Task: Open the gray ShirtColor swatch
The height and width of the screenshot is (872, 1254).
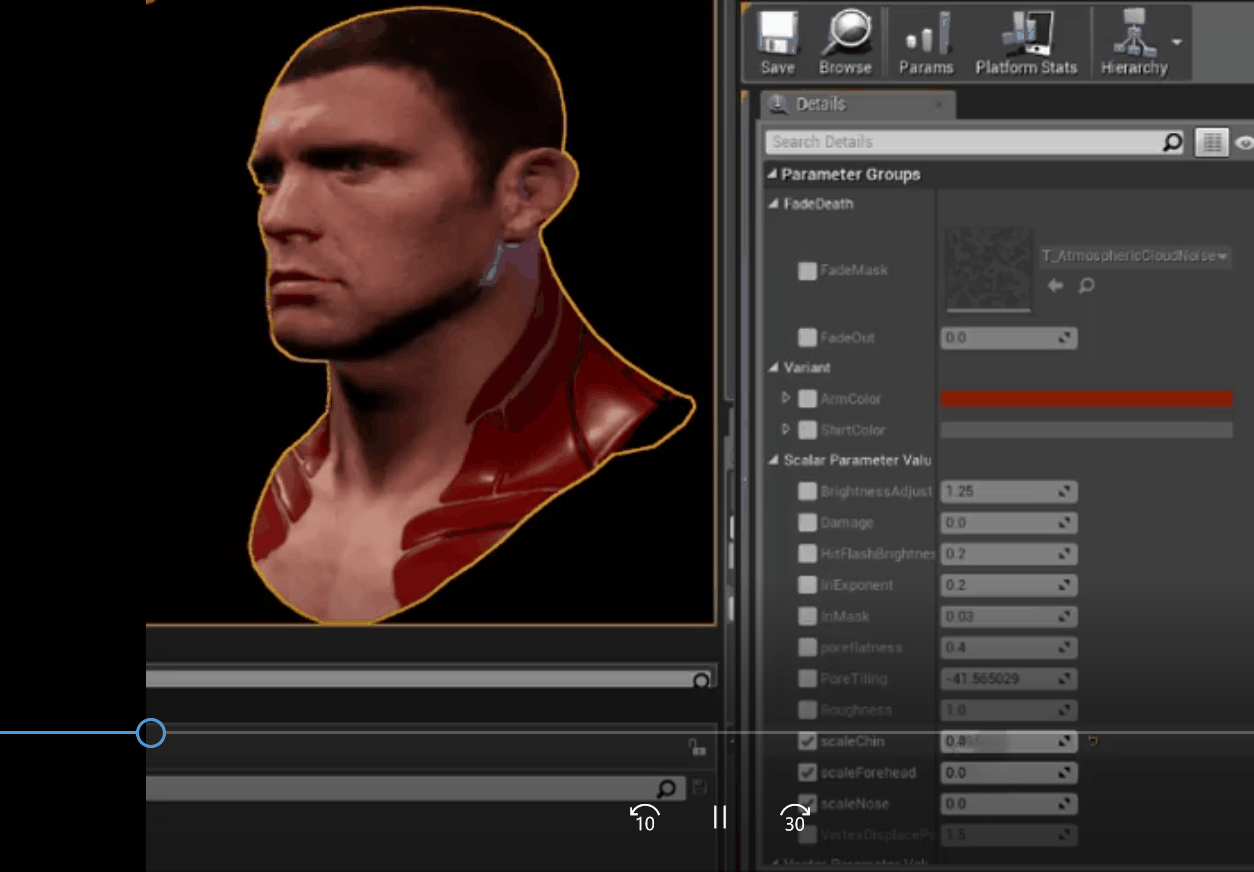Action: click(x=1086, y=430)
